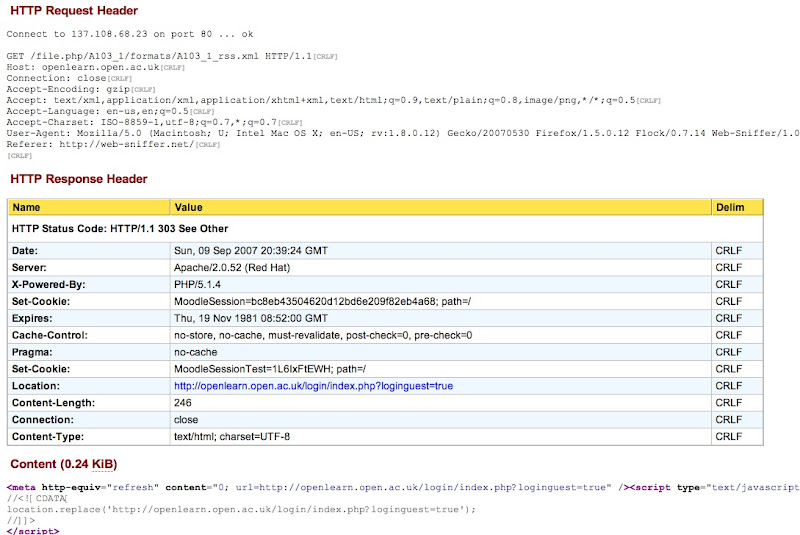Click the HTTP Request Header heading

coord(74,11)
